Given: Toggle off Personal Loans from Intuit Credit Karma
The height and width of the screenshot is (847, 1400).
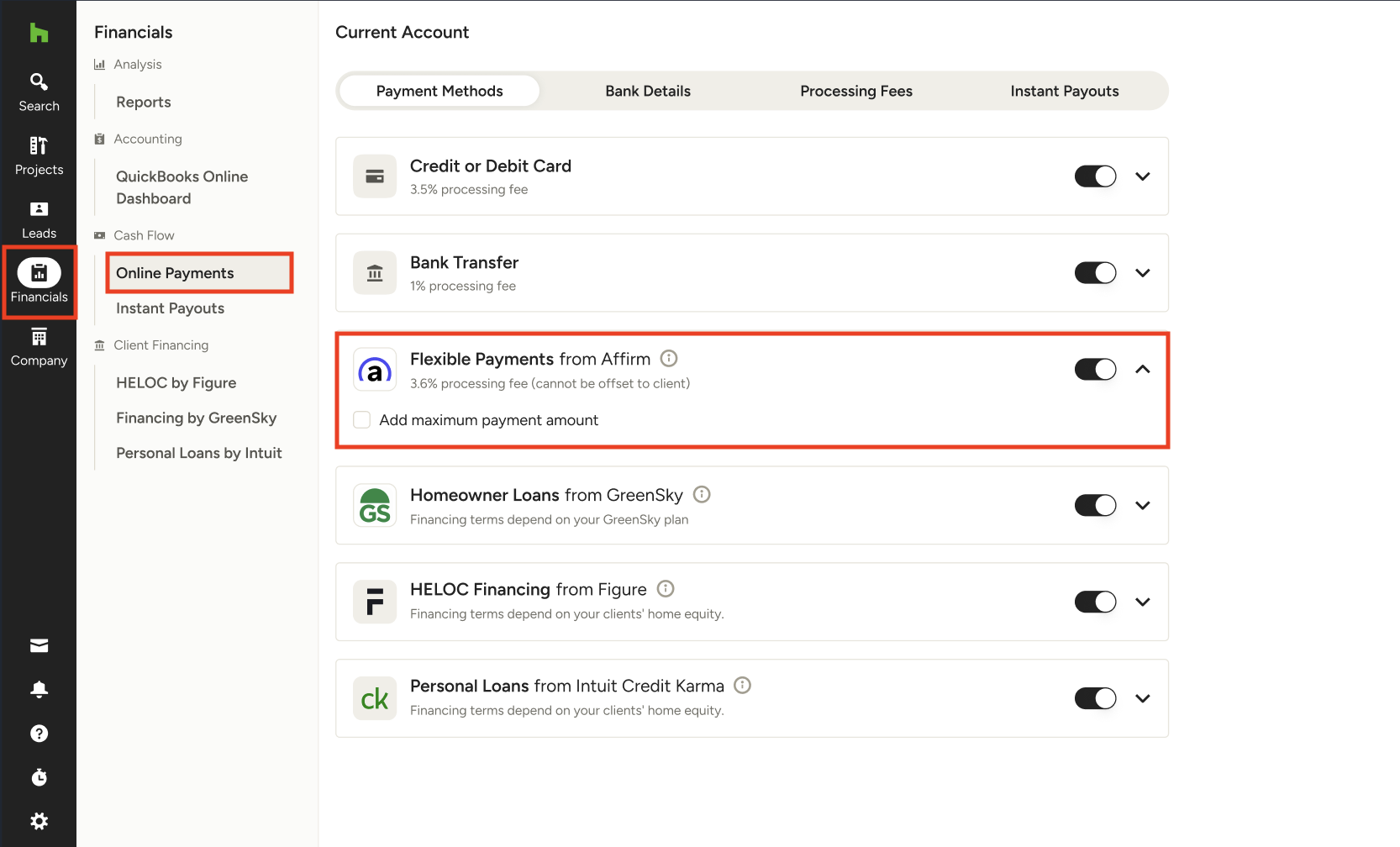Looking at the screenshot, I should coord(1095,698).
